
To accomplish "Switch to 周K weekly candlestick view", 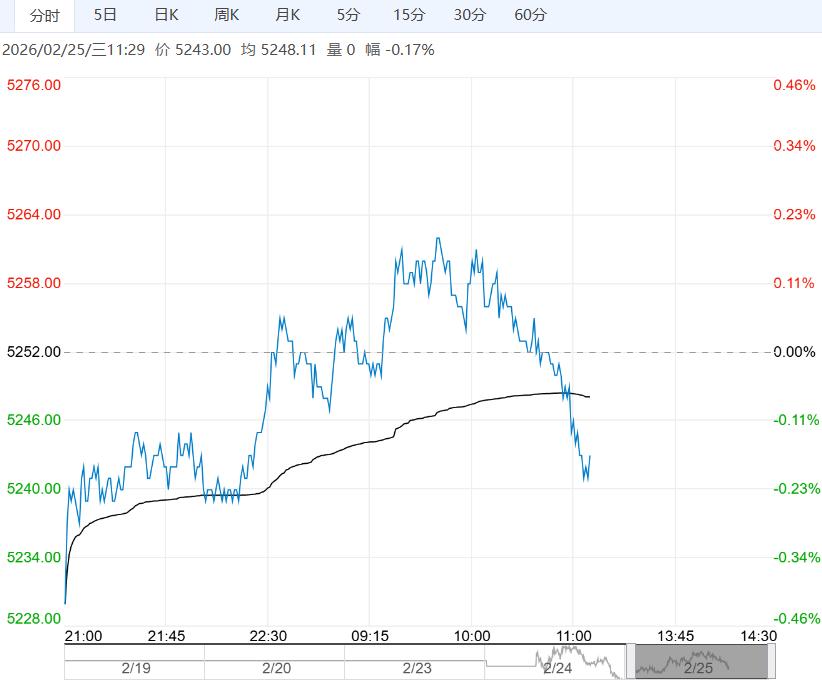I will coord(227,15).
